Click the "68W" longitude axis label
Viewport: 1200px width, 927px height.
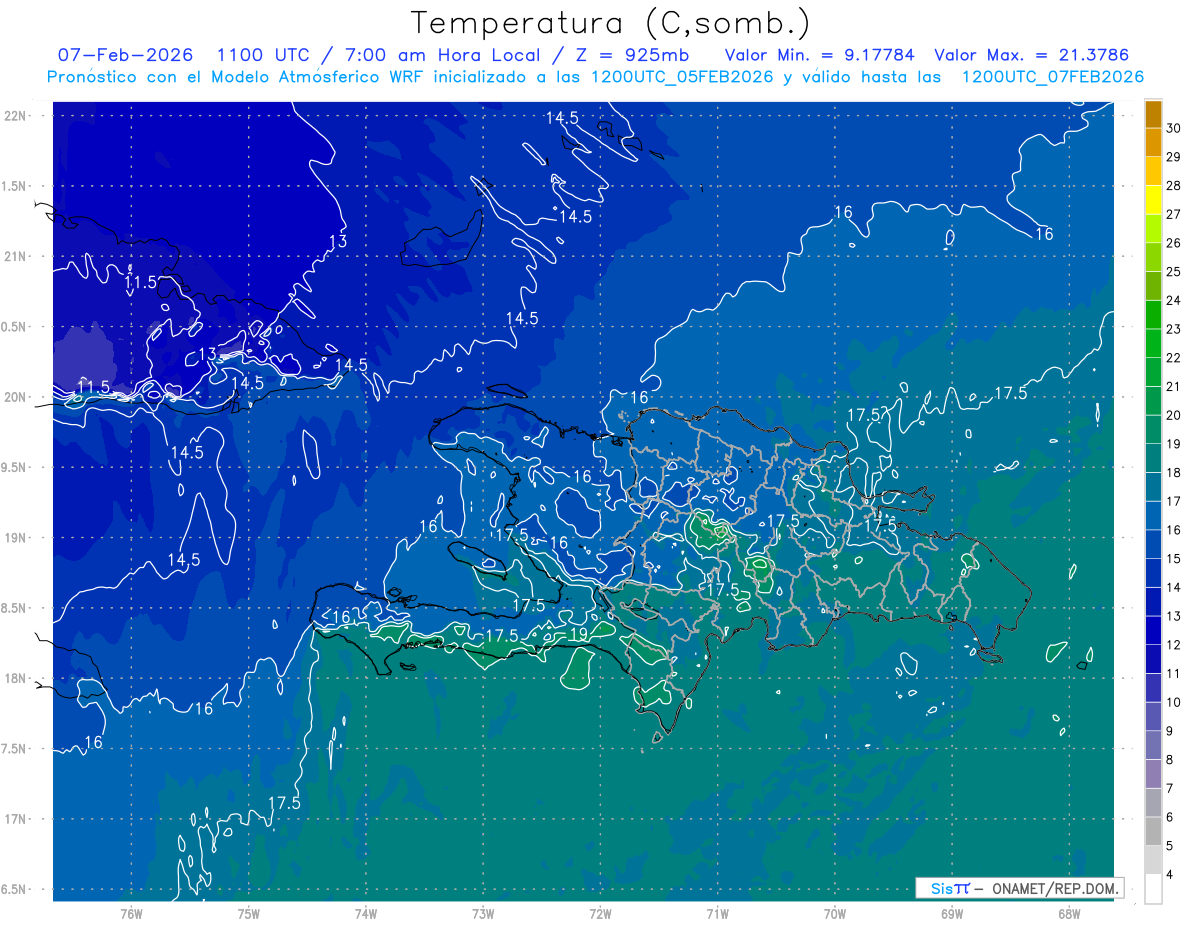pyautogui.click(x=1069, y=914)
